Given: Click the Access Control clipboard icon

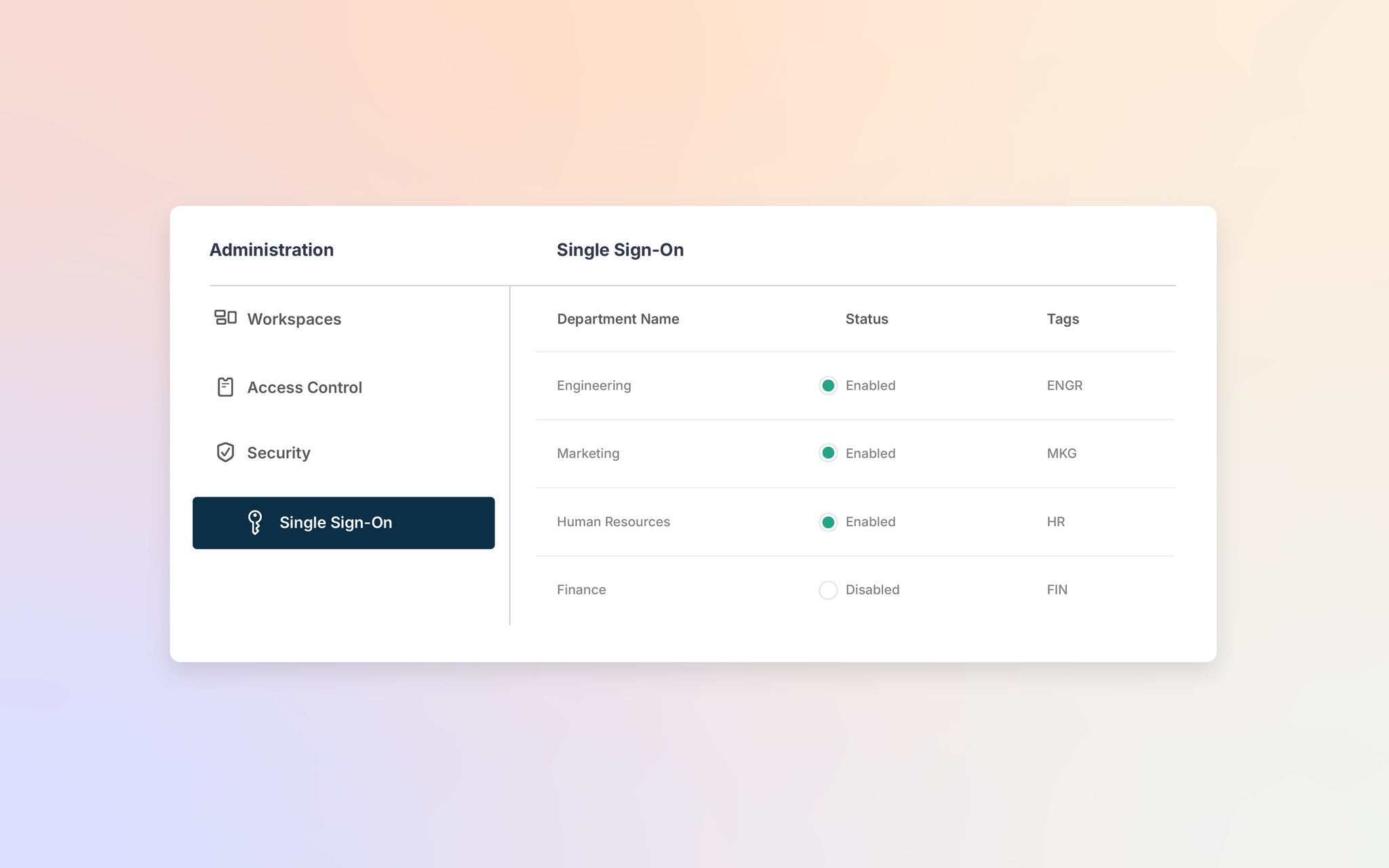Looking at the screenshot, I should click(x=224, y=387).
